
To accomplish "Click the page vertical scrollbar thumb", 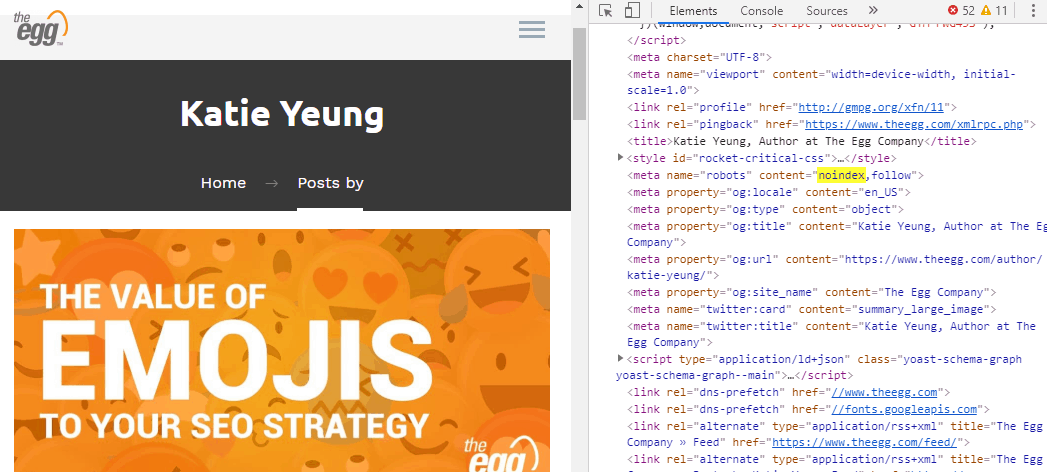I will (579, 73).
